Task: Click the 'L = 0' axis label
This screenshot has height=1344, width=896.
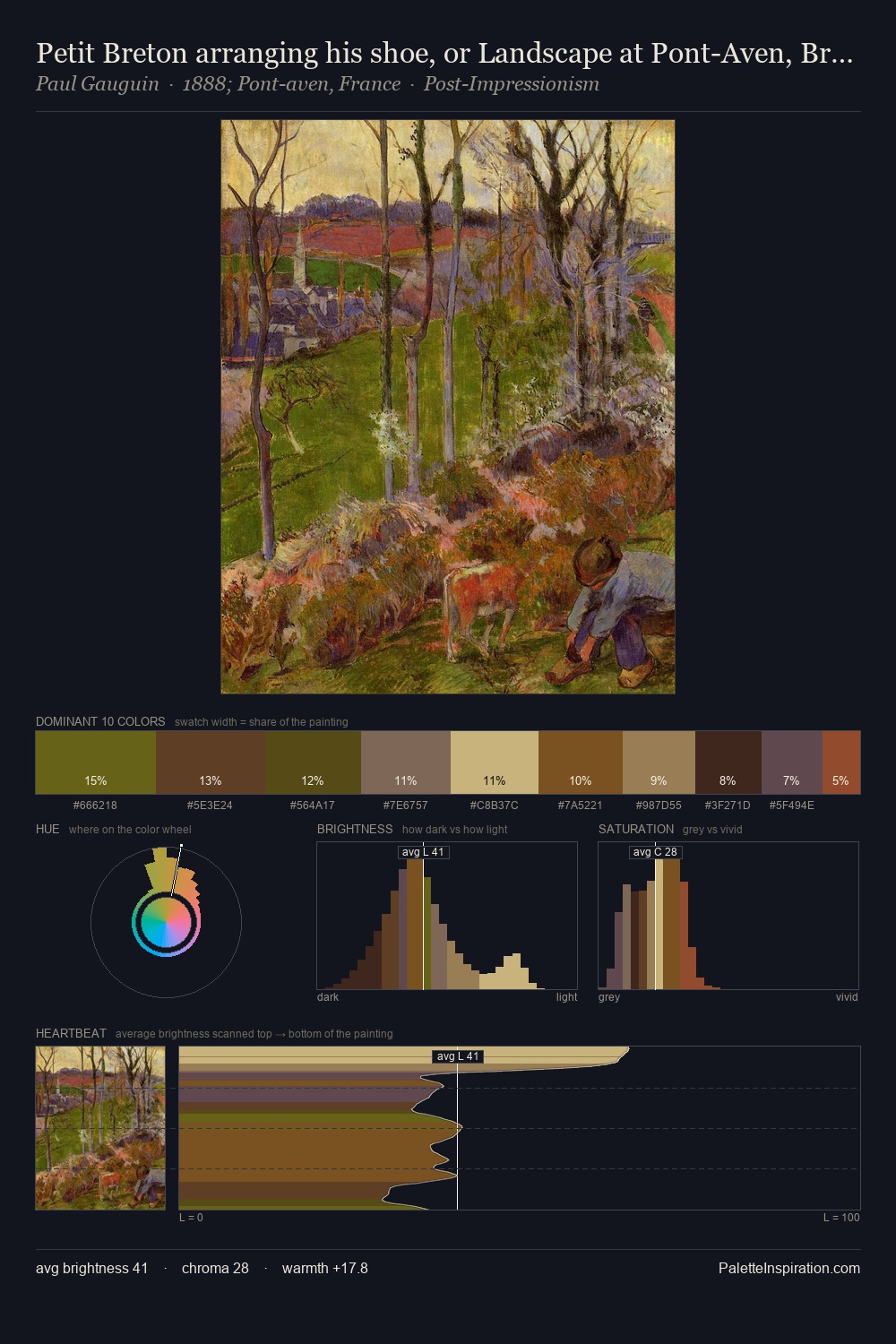Action: [191, 1217]
